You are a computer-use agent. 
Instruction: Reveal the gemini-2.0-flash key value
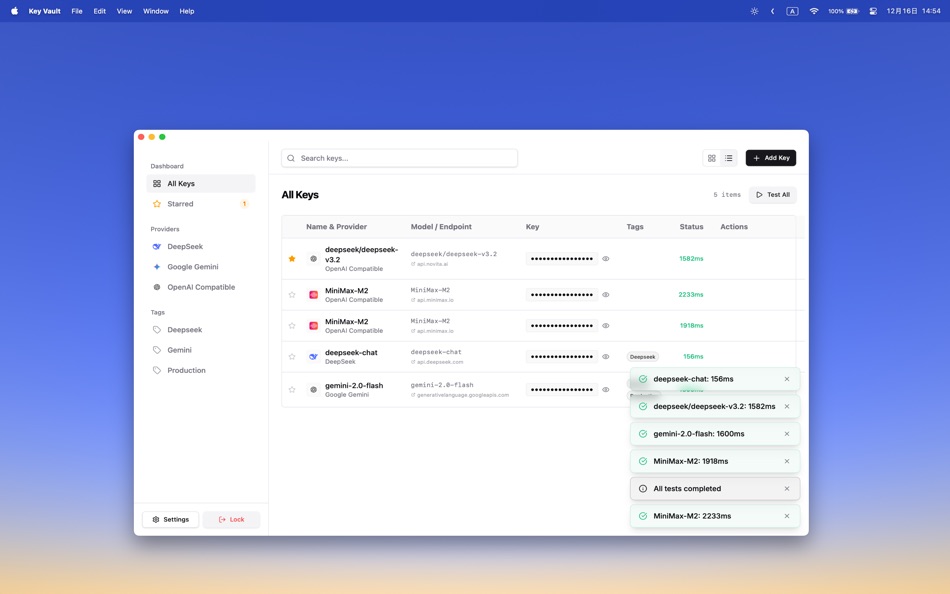click(605, 390)
